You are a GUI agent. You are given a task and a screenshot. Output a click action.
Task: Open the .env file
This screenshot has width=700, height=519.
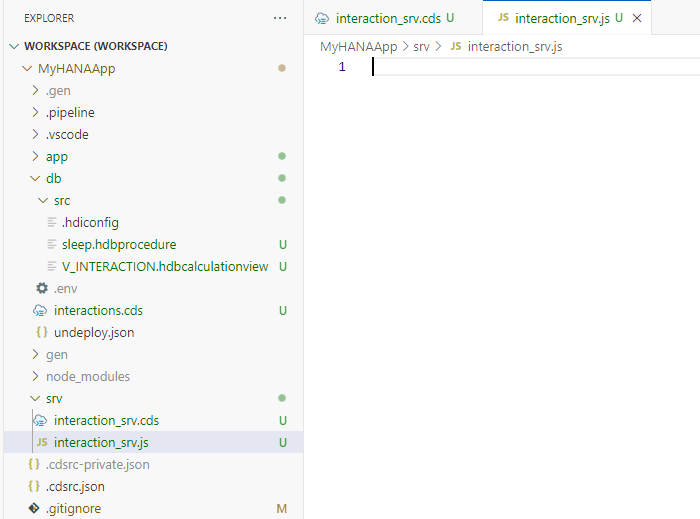pyautogui.click(x=66, y=289)
